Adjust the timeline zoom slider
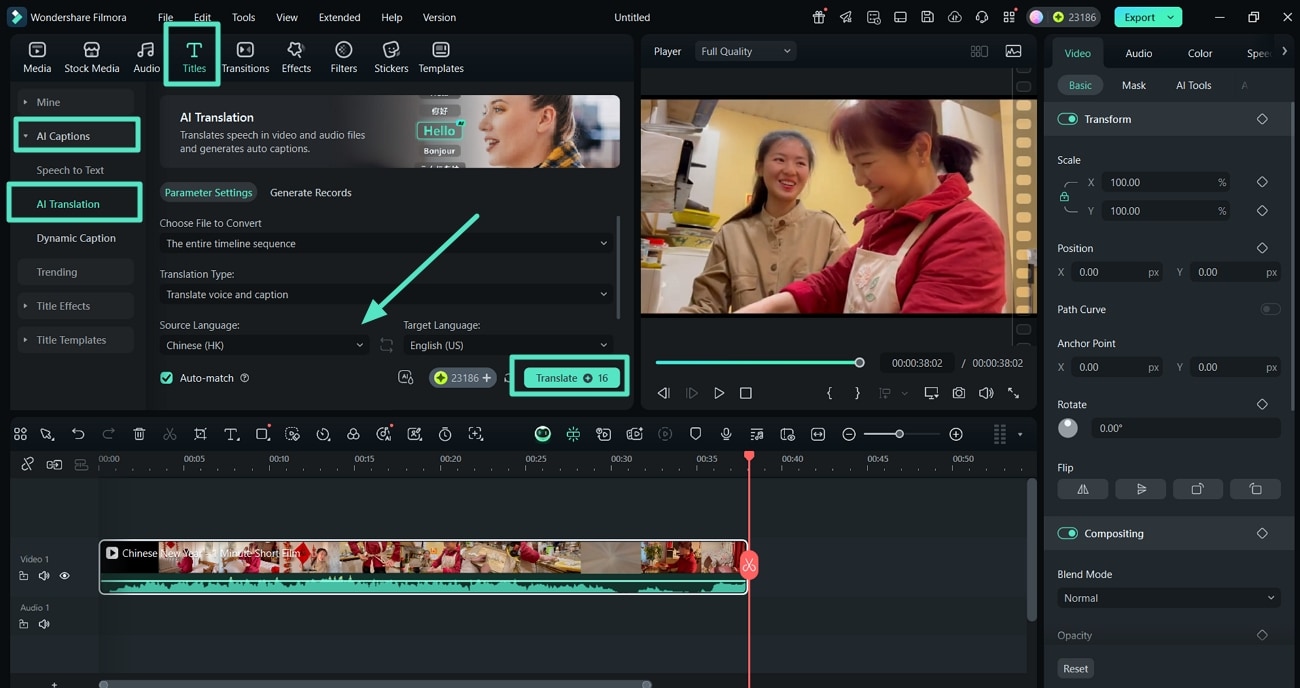Image resolution: width=1300 pixels, height=688 pixels. click(x=899, y=434)
